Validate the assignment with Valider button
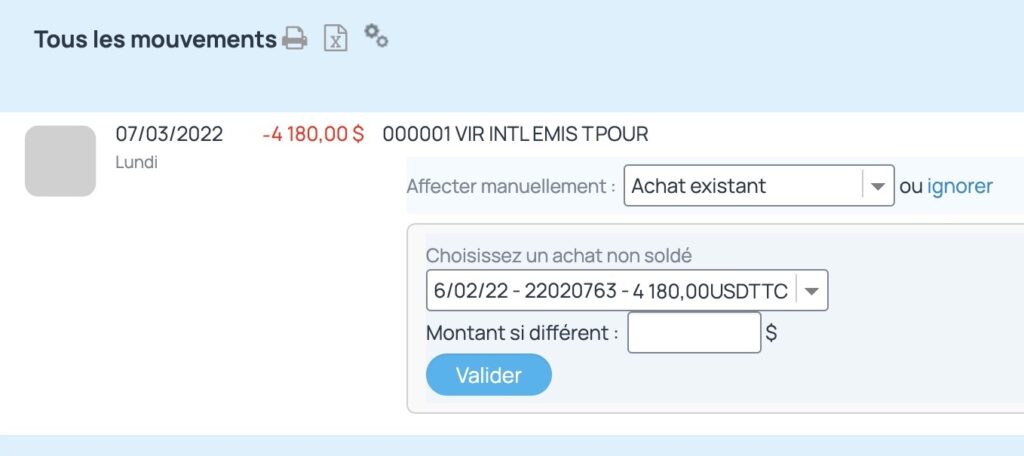This screenshot has height=456, width=1024. click(x=488, y=375)
